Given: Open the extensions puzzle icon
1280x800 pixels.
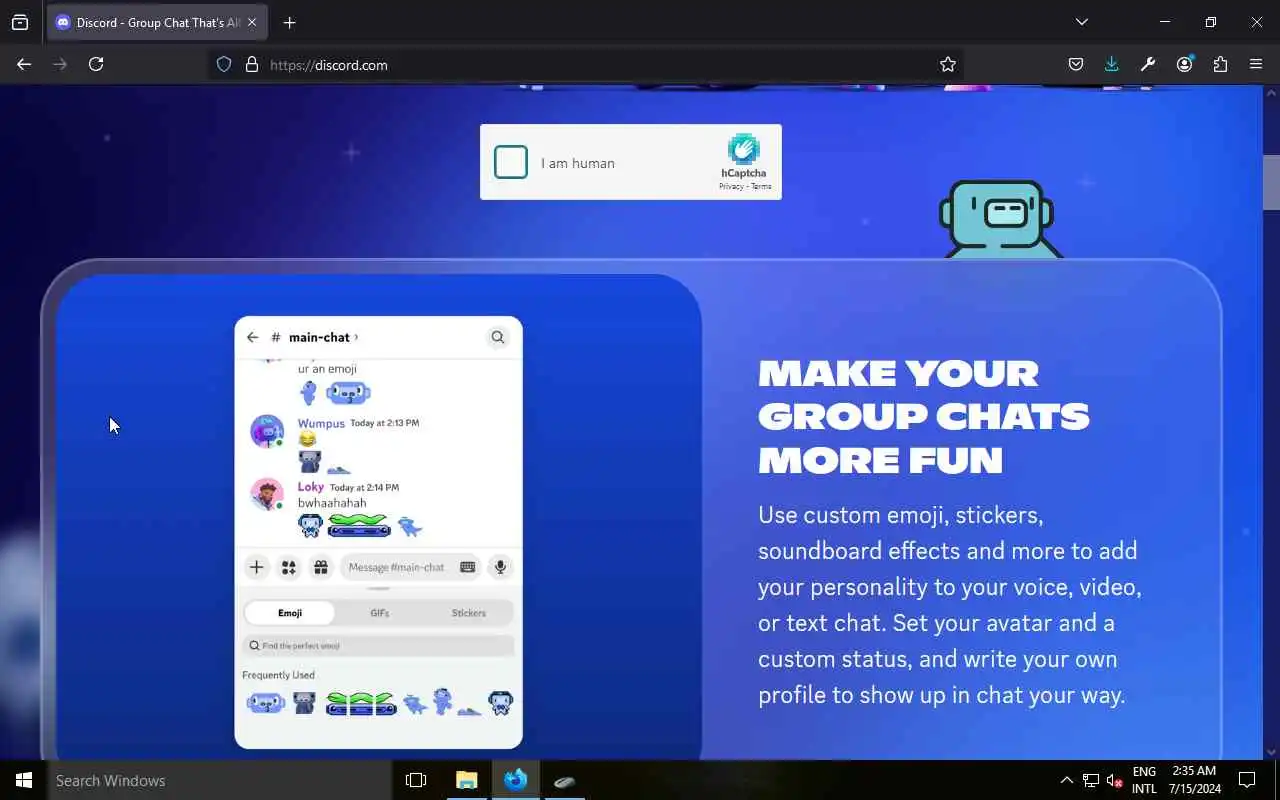Looking at the screenshot, I should [x=1220, y=64].
